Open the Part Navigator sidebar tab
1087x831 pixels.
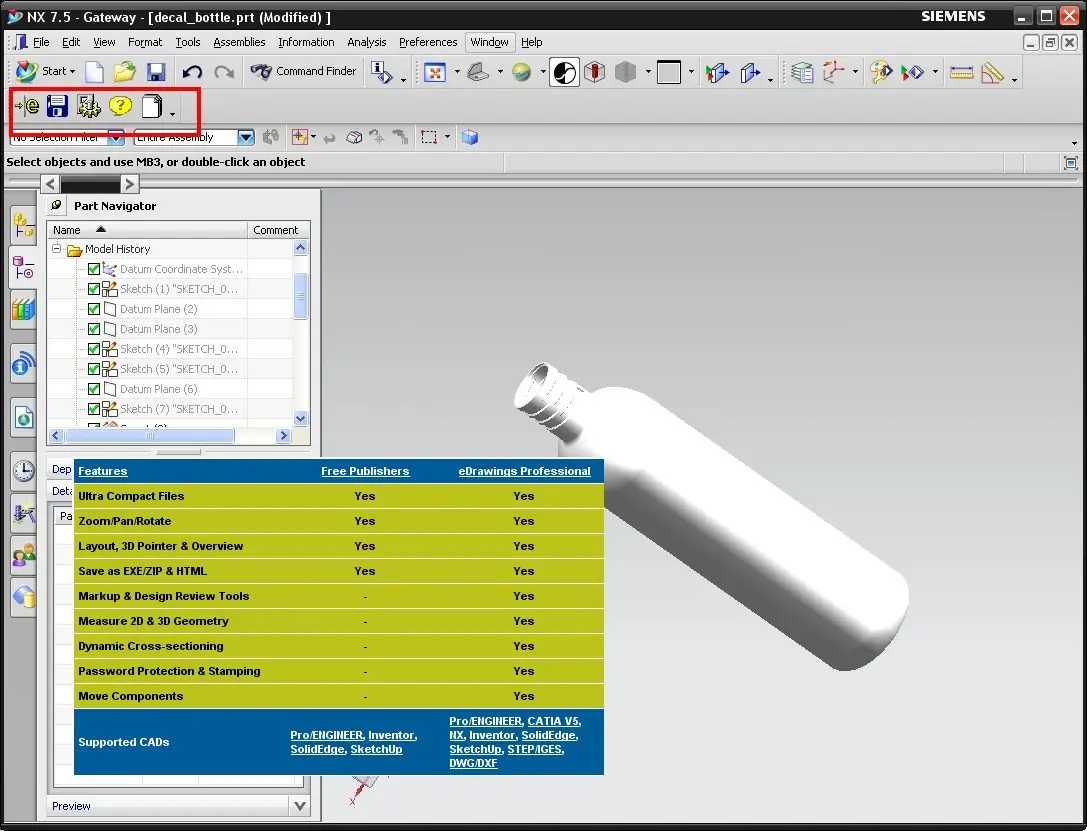tap(23, 268)
